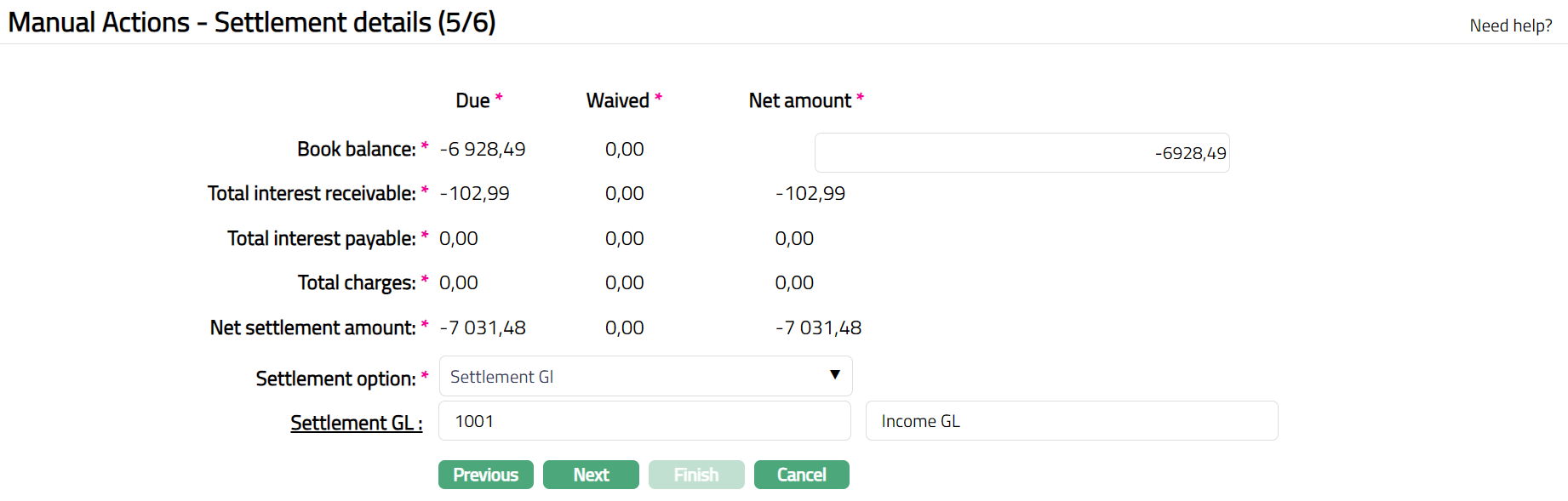
Task: Click the Net amount column header
Action: pyautogui.click(x=799, y=100)
